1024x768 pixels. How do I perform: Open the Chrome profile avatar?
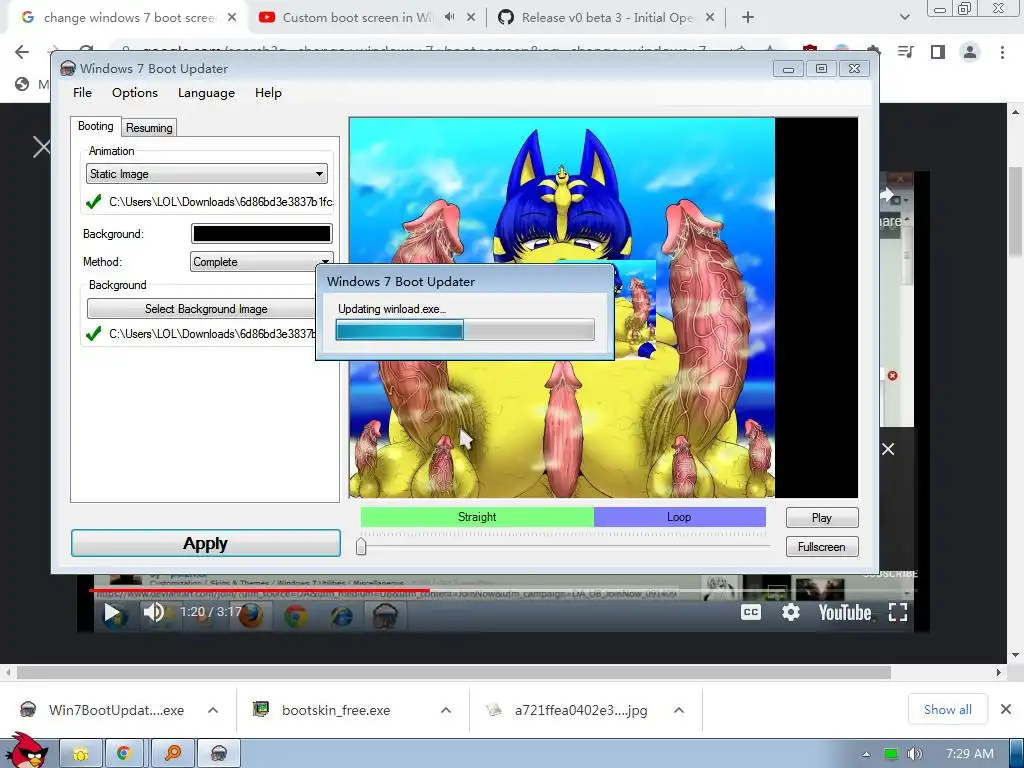point(970,52)
